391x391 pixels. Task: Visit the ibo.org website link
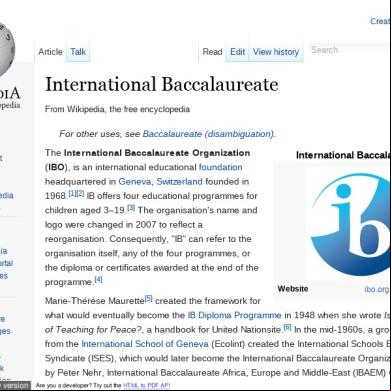point(377,289)
